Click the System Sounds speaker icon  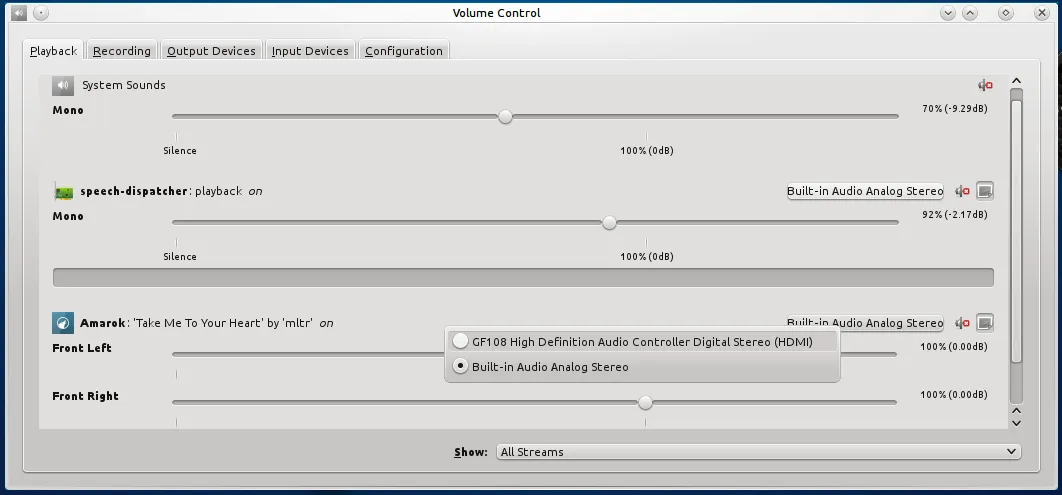[x=63, y=85]
